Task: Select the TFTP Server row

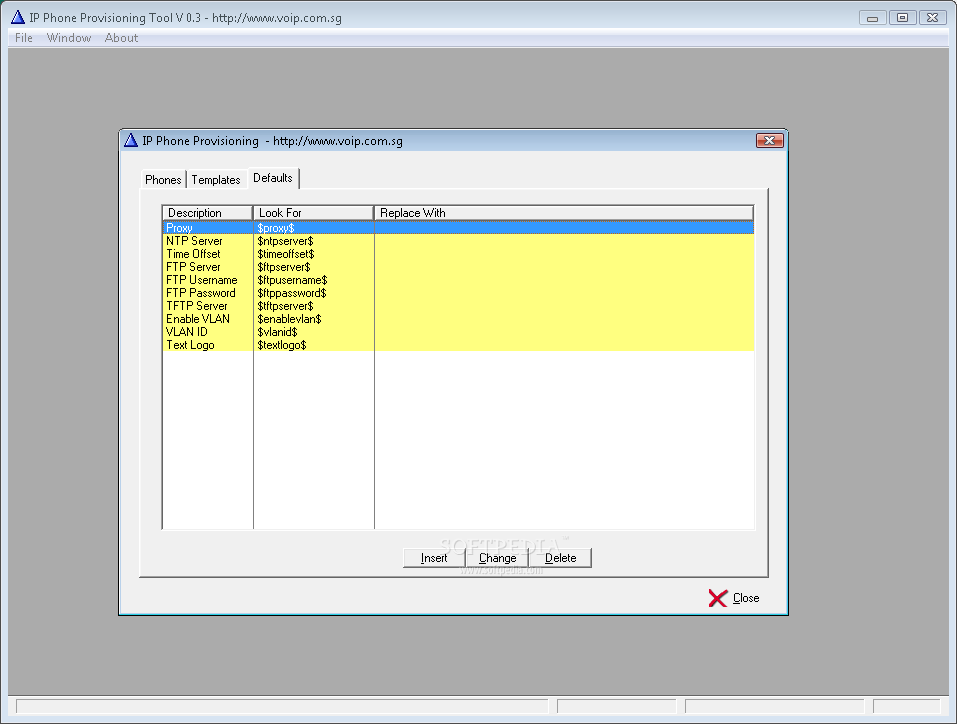Action: [458, 306]
